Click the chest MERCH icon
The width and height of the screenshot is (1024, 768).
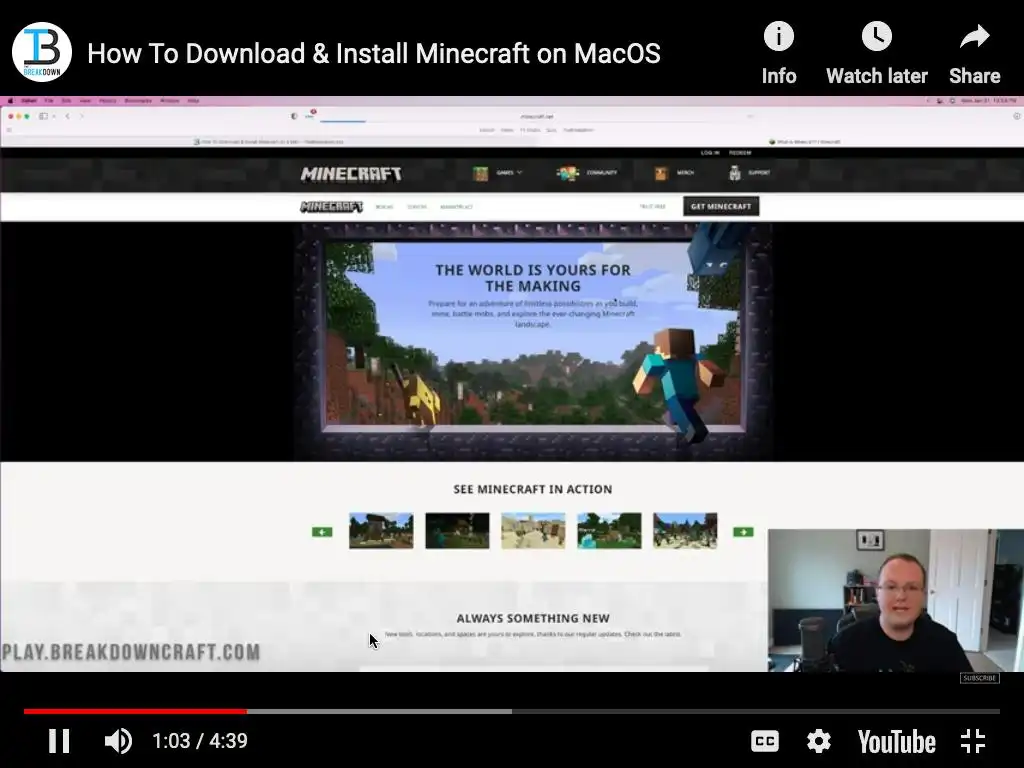661,173
